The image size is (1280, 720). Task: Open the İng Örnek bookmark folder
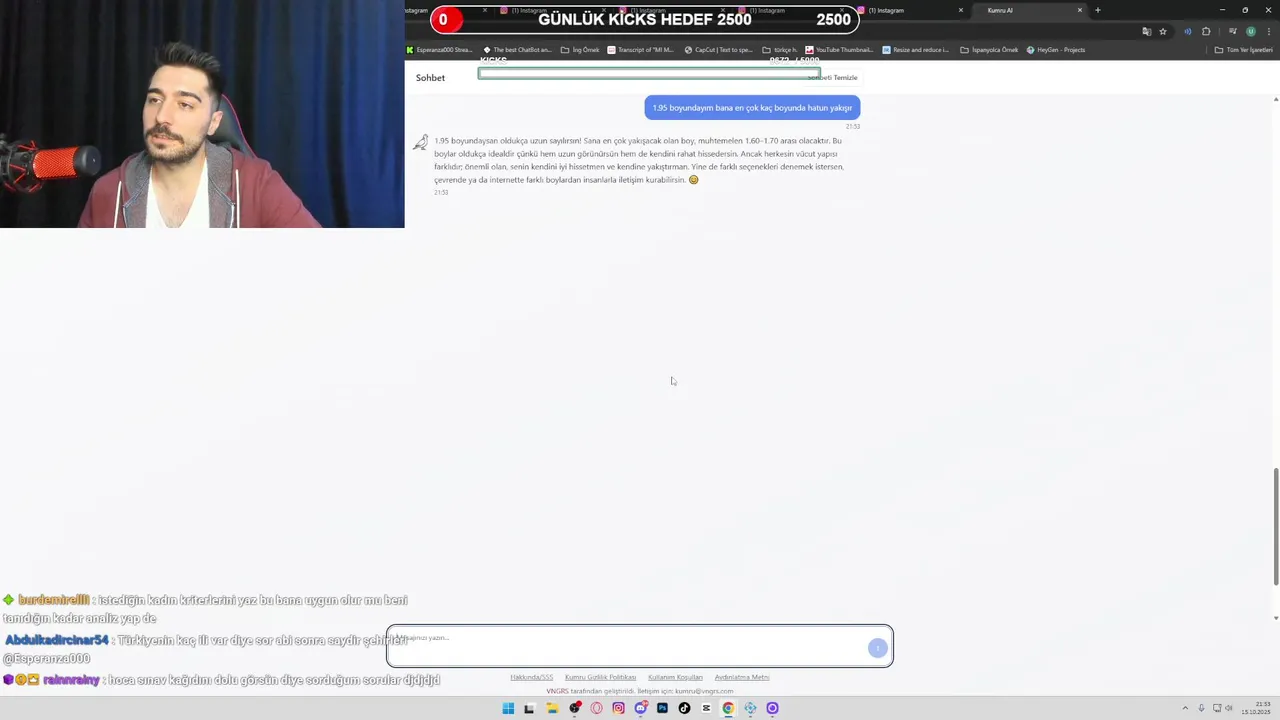[580, 50]
